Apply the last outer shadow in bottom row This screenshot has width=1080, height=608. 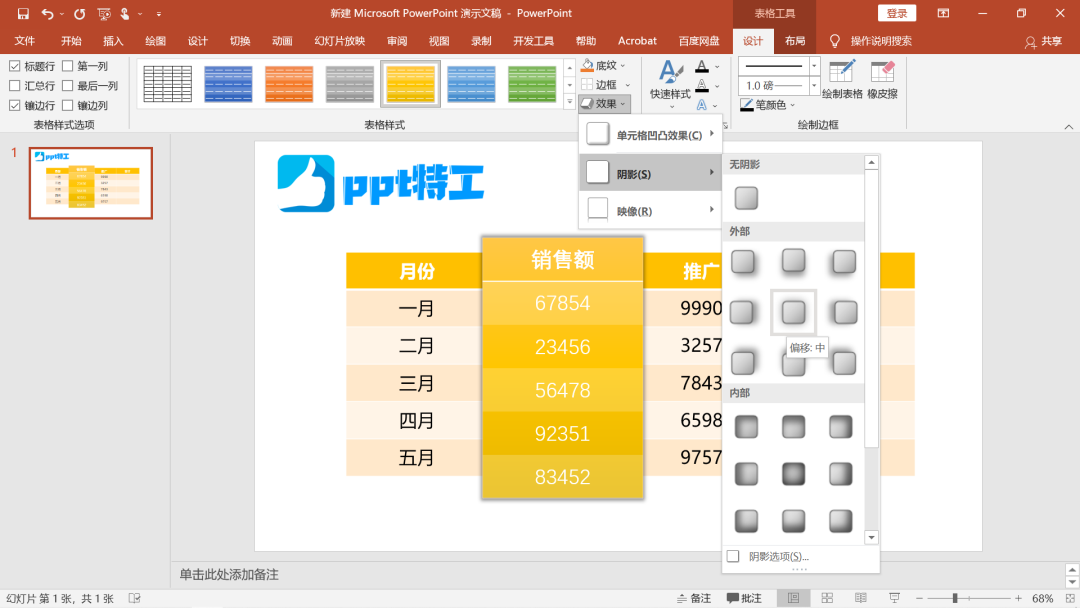click(844, 362)
